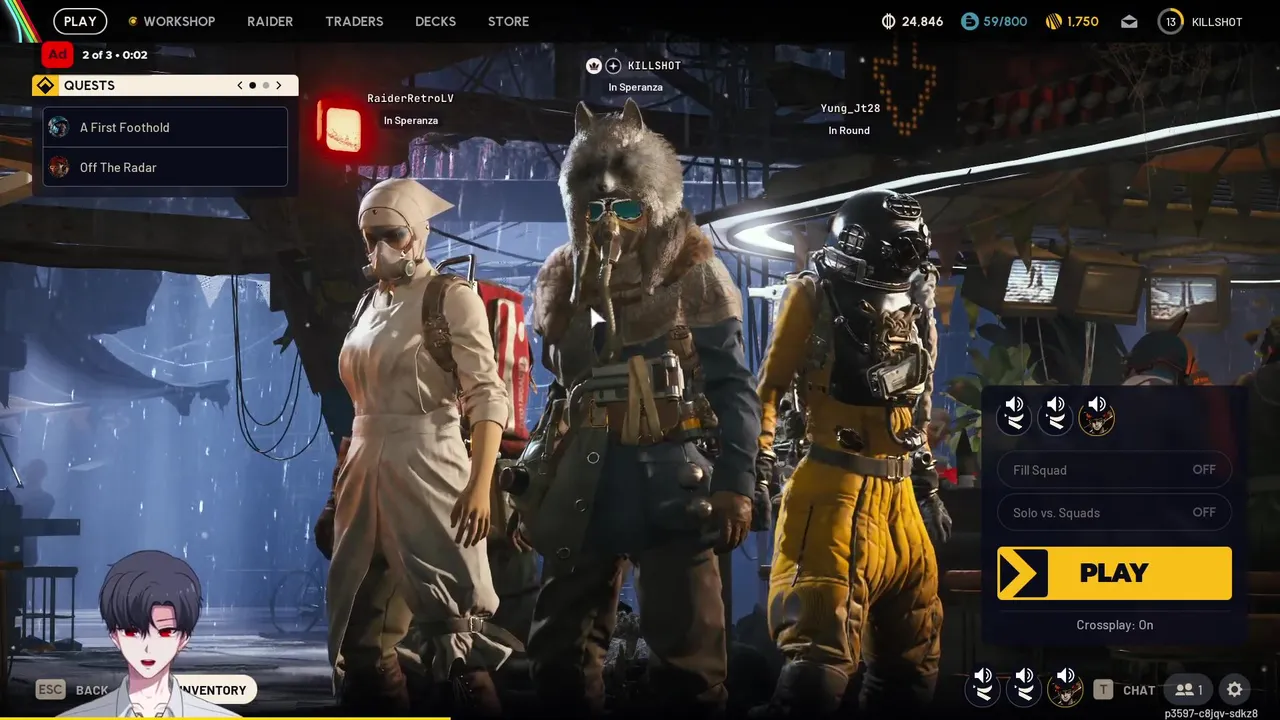Click the red Ad badge
This screenshot has width=1280, height=720.
pos(58,54)
